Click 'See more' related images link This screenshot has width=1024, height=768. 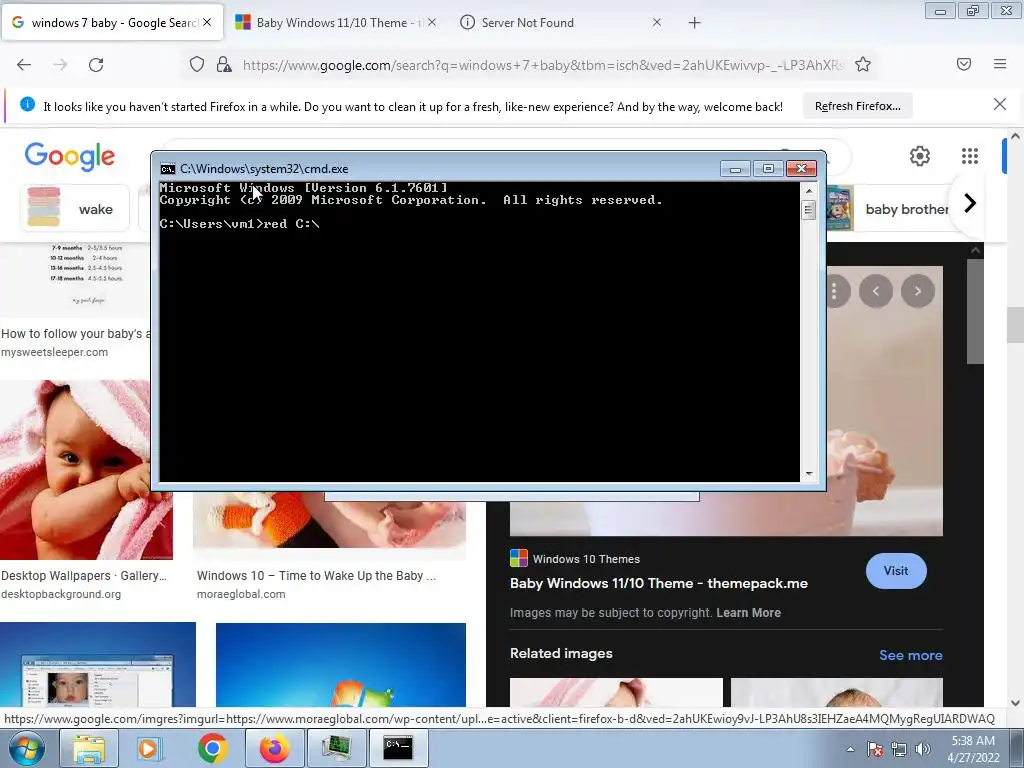pos(910,655)
